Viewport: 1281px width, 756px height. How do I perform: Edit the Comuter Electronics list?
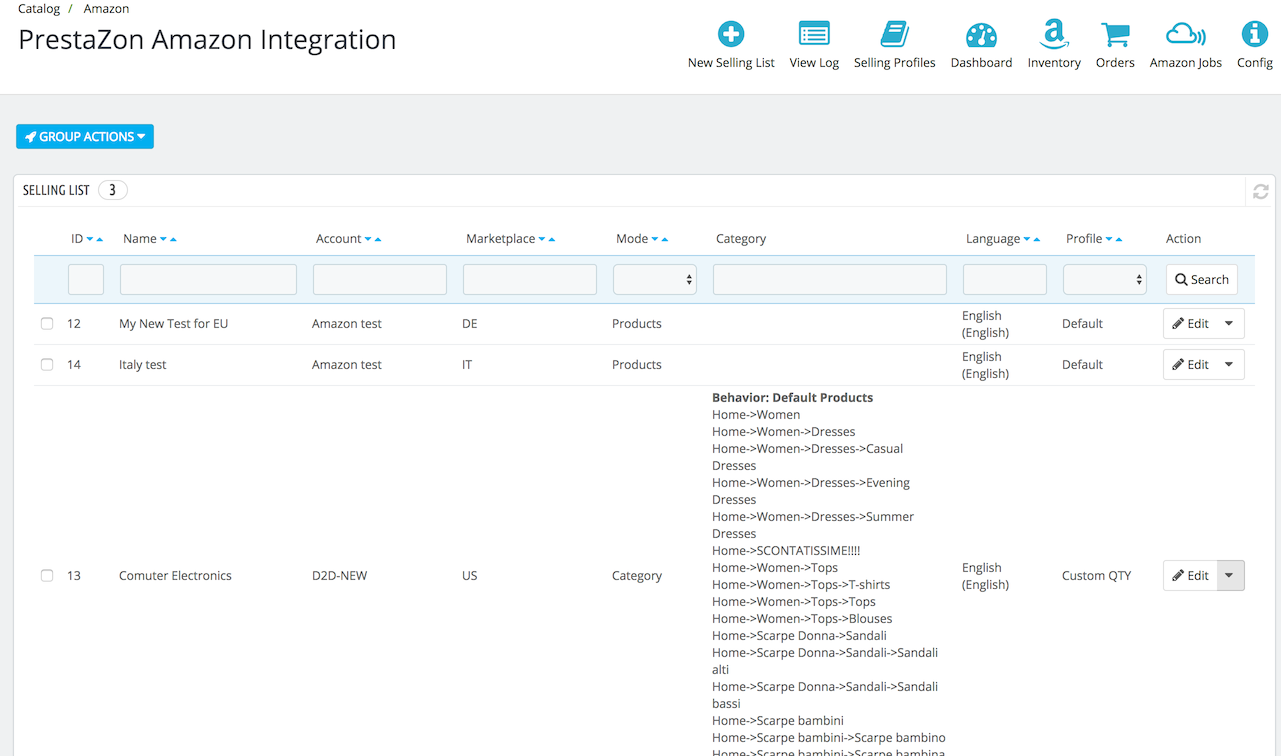tap(1190, 576)
